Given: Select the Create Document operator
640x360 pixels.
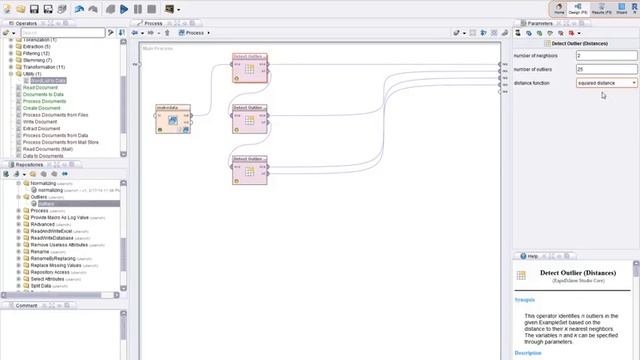Looking at the screenshot, I should 41,108.
